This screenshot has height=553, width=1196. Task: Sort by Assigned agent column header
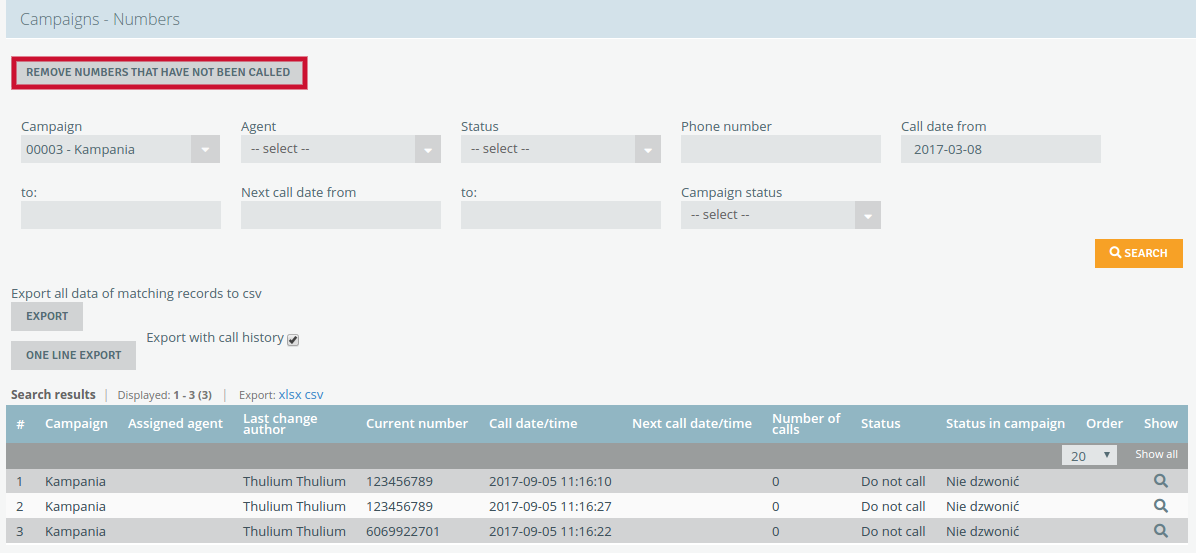coord(175,423)
